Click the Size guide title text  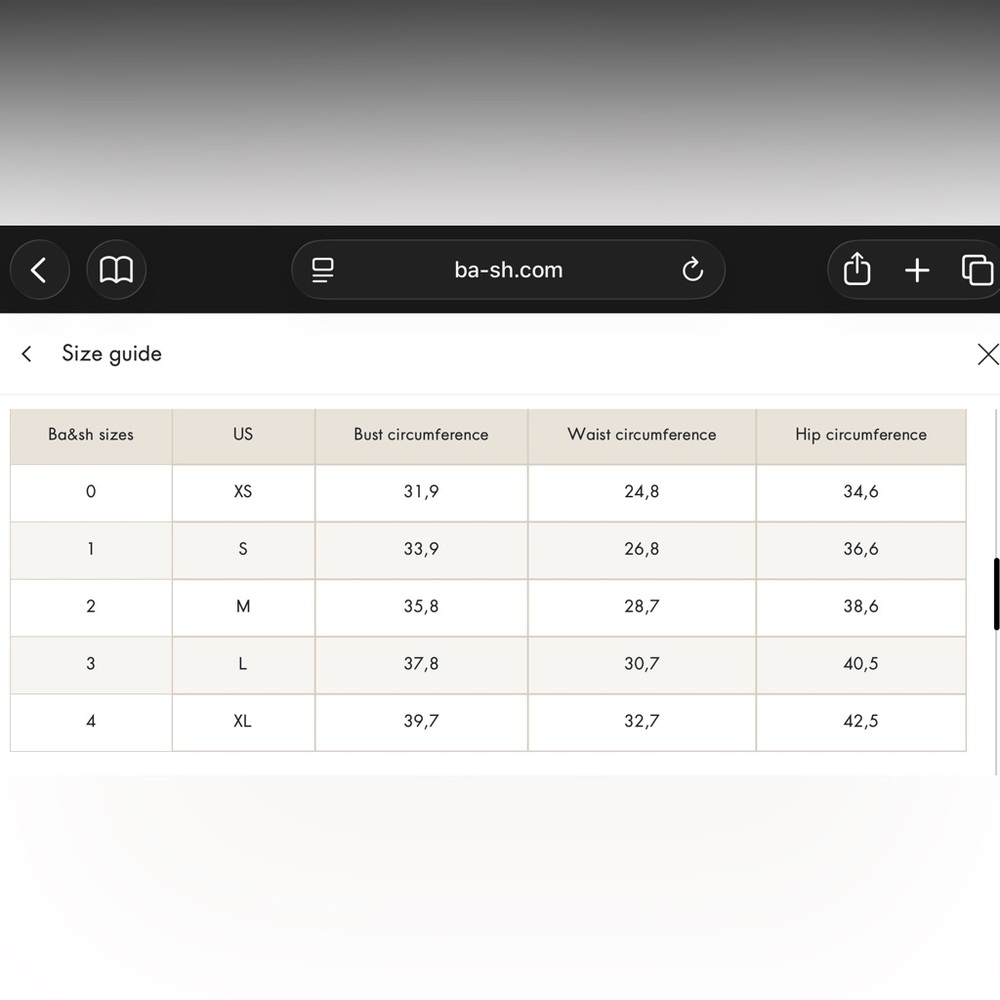click(x=112, y=354)
